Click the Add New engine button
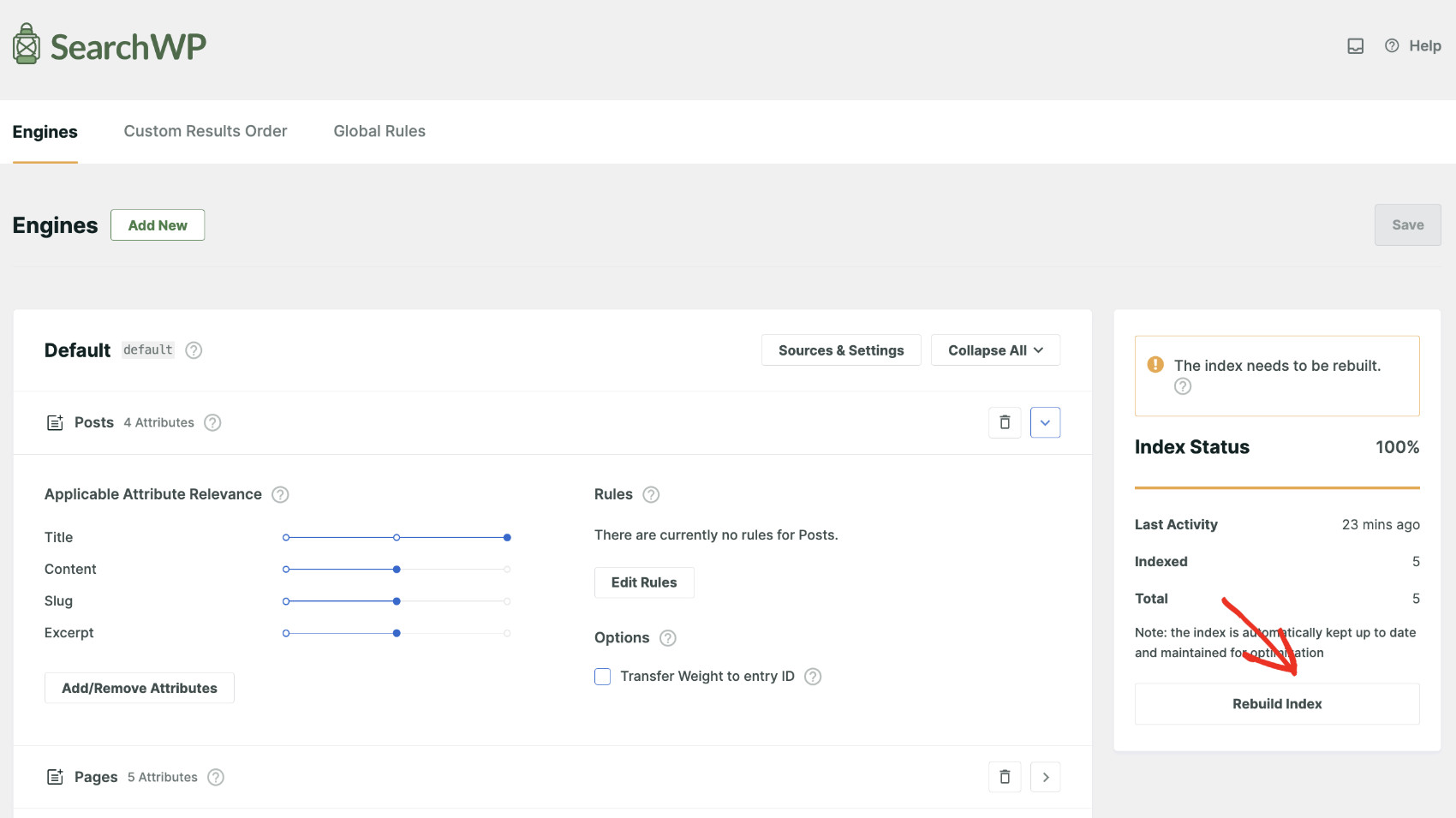Viewport: 1456px width, 818px height. 158,225
